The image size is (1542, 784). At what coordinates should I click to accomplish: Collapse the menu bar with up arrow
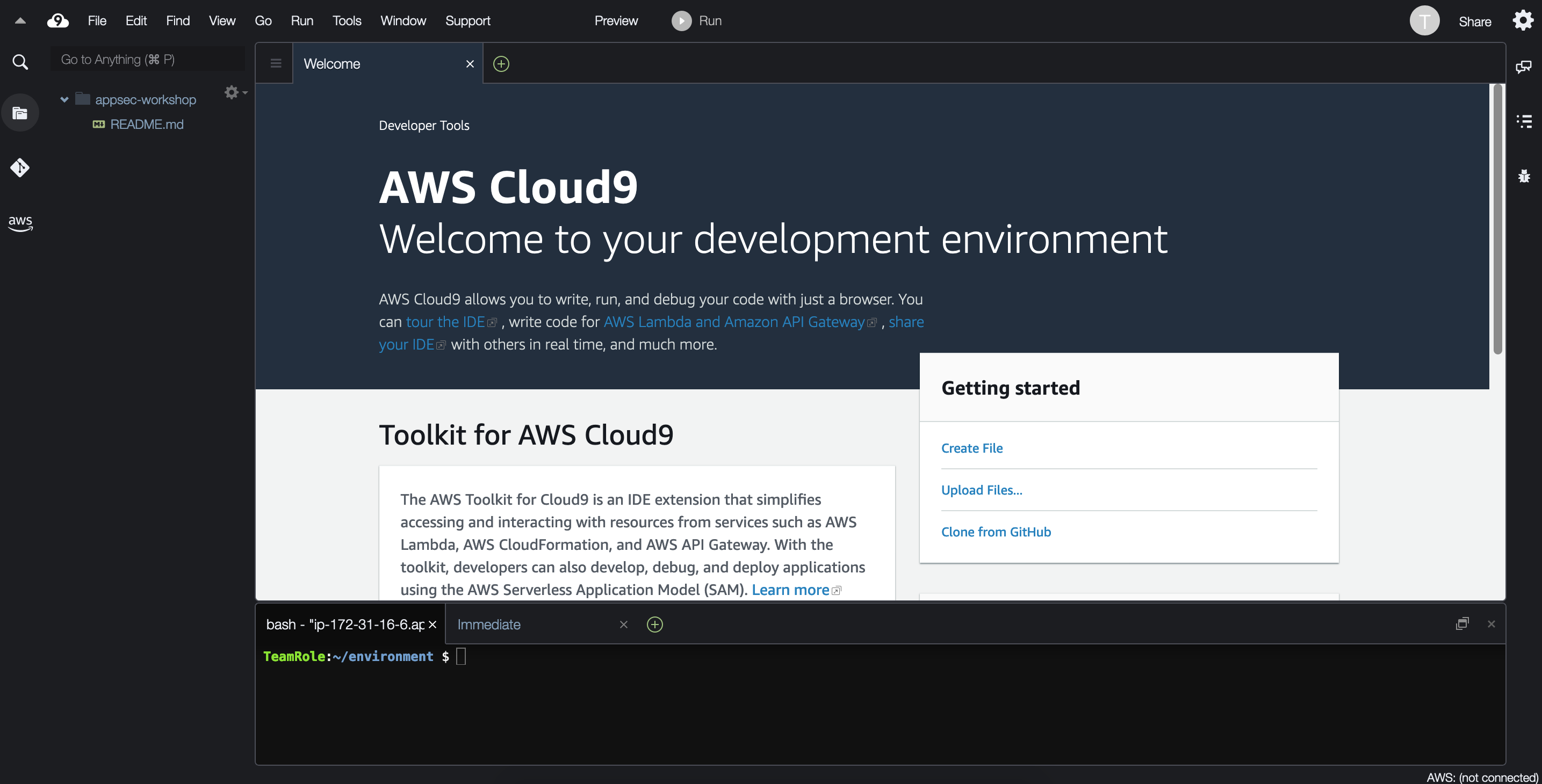click(x=20, y=21)
